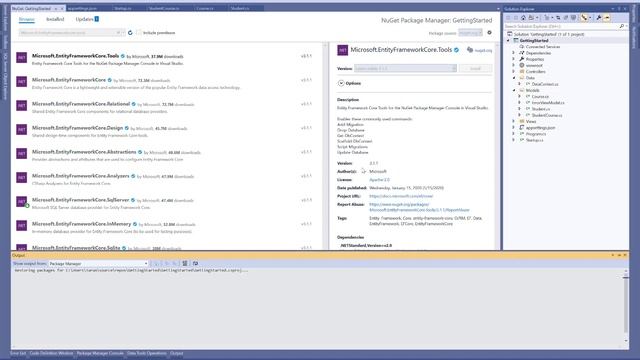
Task: Toggle Include prerelease checkbox
Action: pyautogui.click(x=139, y=33)
